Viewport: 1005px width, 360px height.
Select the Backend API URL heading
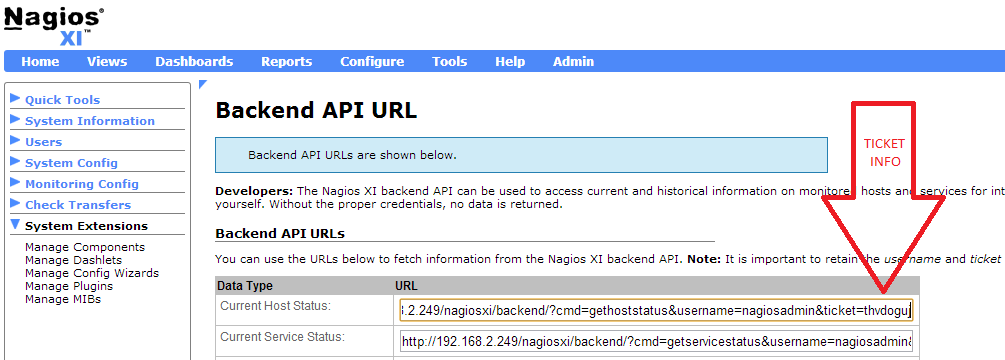(316, 111)
